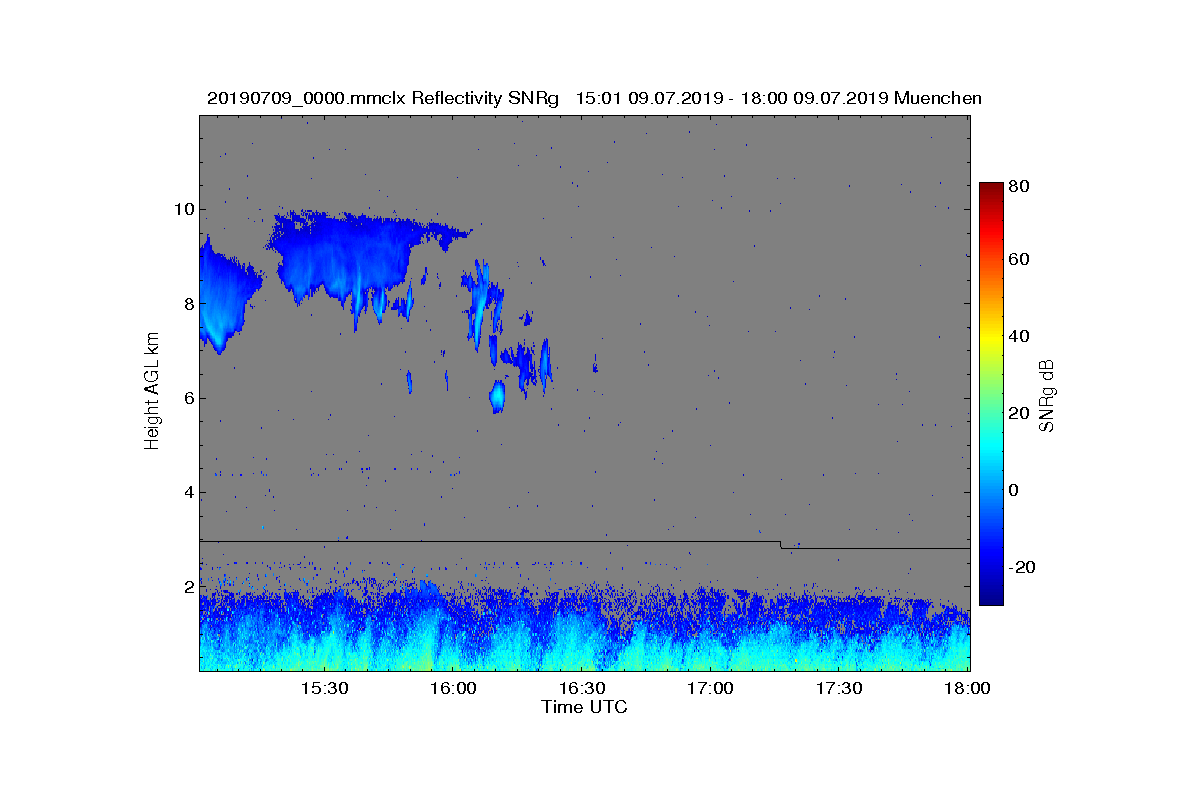The height and width of the screenshot is (800, 1200).
Task: Click the 17:00 time tick label
Action: click(711, 689)
